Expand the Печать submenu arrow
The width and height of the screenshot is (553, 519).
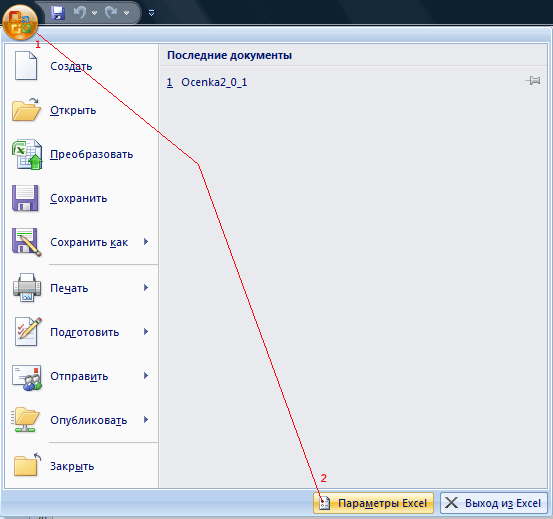click(146, 288)
